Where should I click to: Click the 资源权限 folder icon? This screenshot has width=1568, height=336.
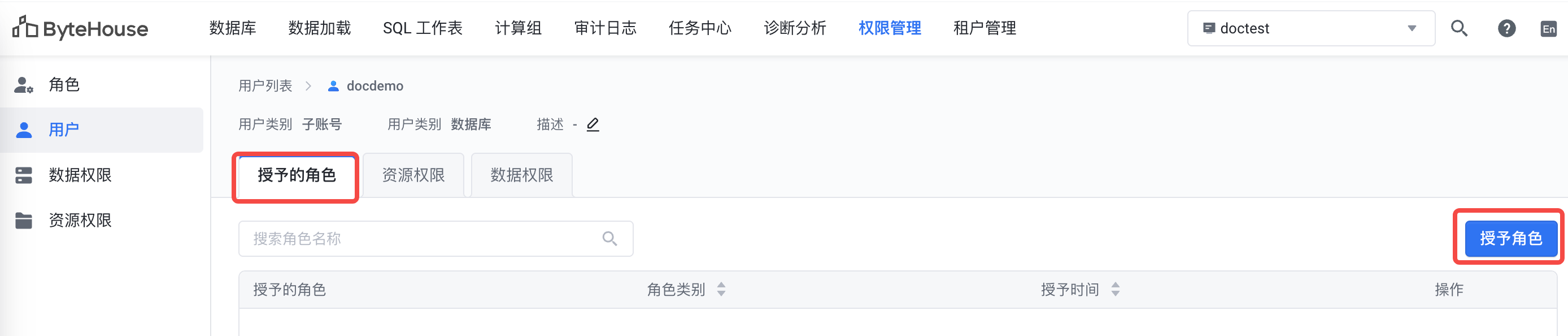click(24, 220)
